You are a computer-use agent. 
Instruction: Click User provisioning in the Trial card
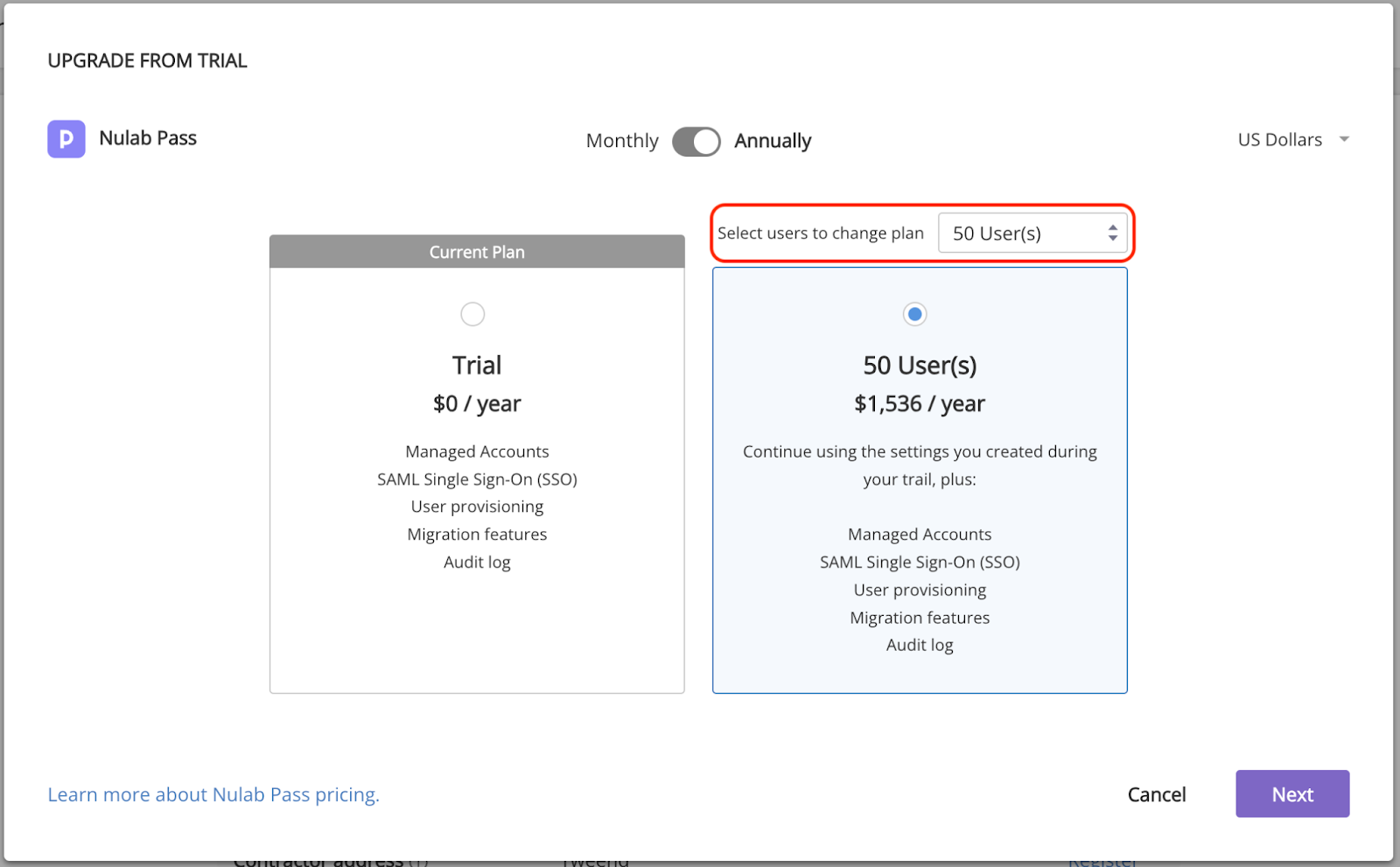click(x=477, y=507)
